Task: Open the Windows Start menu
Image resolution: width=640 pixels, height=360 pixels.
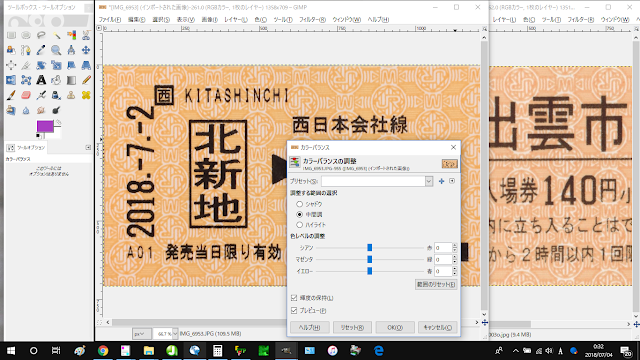Action: 11,351
